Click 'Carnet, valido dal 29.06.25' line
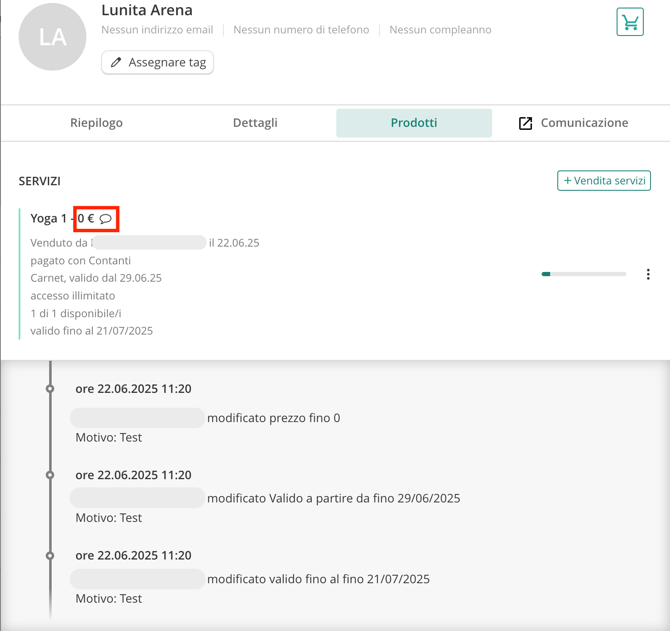This screenshot has height=631, width=670. click(x=96, y=278)
